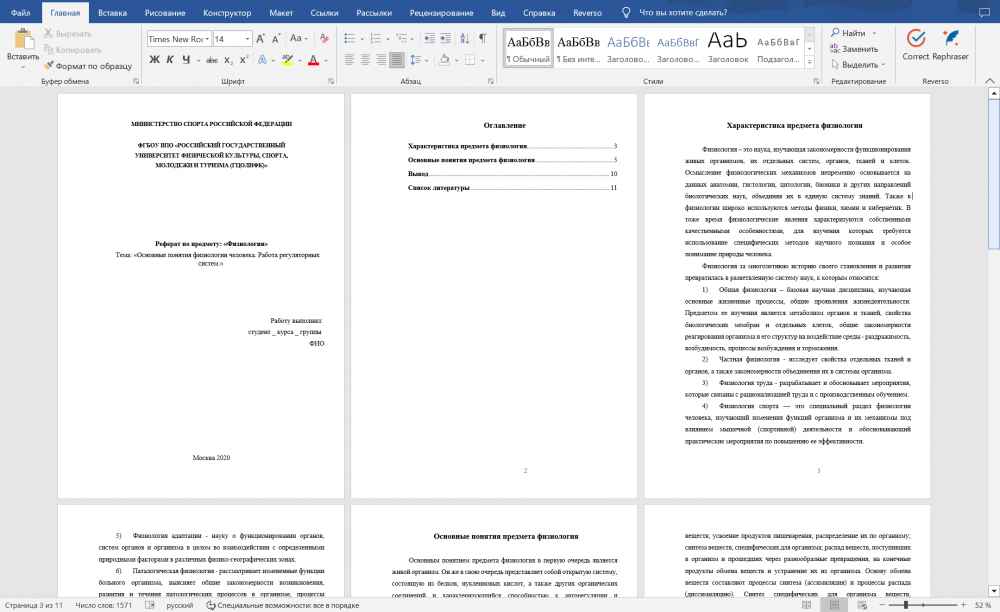Adjust the zoom slider in the status bar
Screen dimensions: 1000x612
tap(906, 605)
